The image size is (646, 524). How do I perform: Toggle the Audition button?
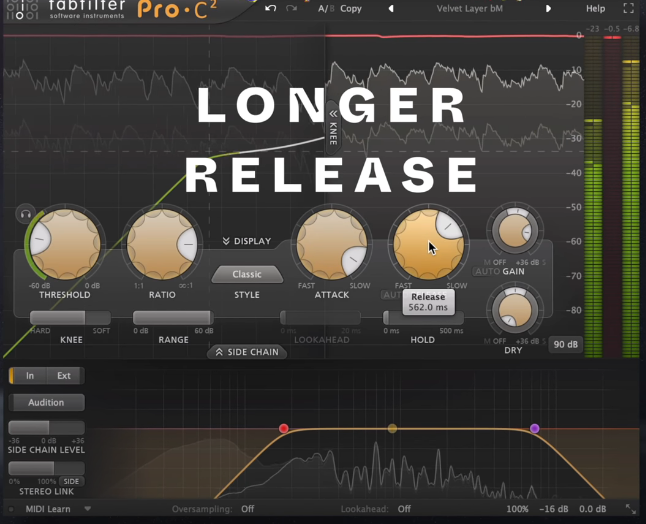point(46,402)
